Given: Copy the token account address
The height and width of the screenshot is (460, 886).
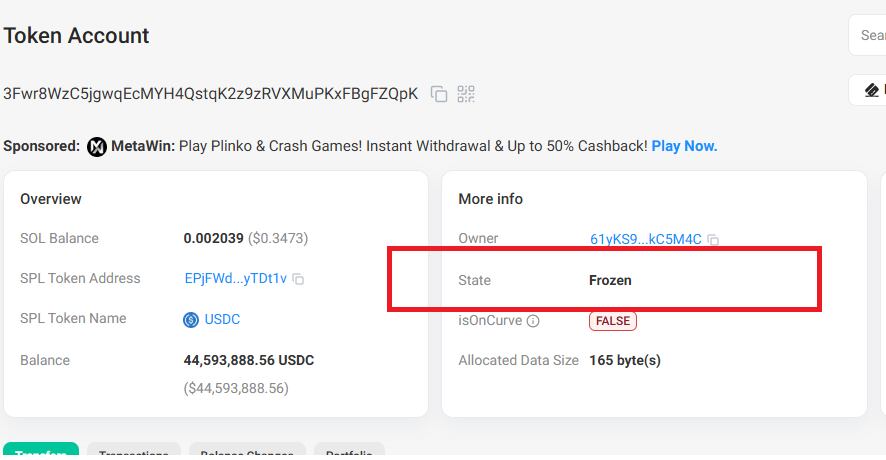Looking at the screenshot, I should (438, 94).
